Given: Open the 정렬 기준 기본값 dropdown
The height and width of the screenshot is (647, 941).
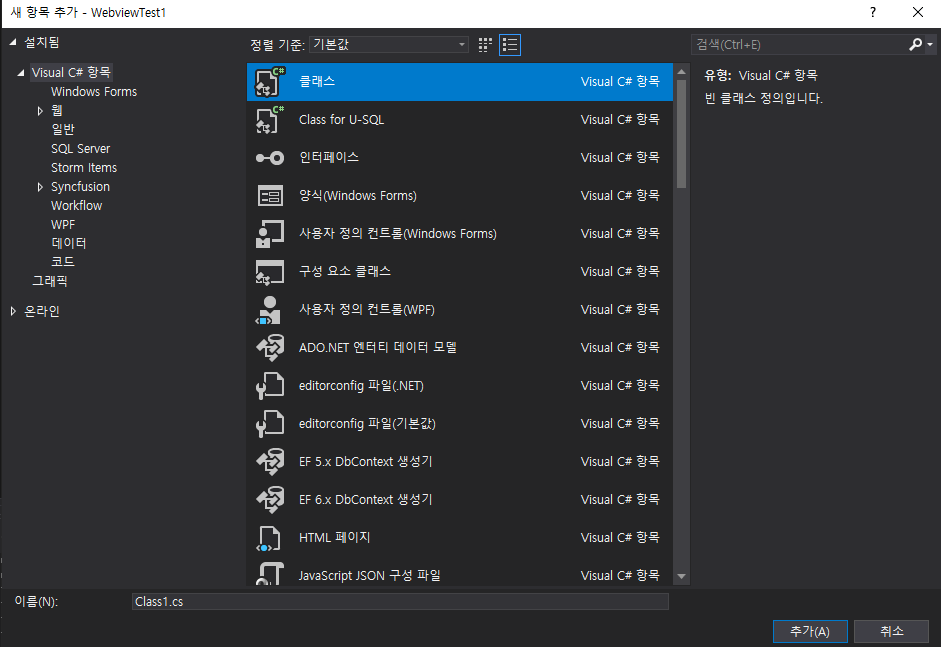Looking at the screenshot, I should pyautogui.click(x=389, y=44).
